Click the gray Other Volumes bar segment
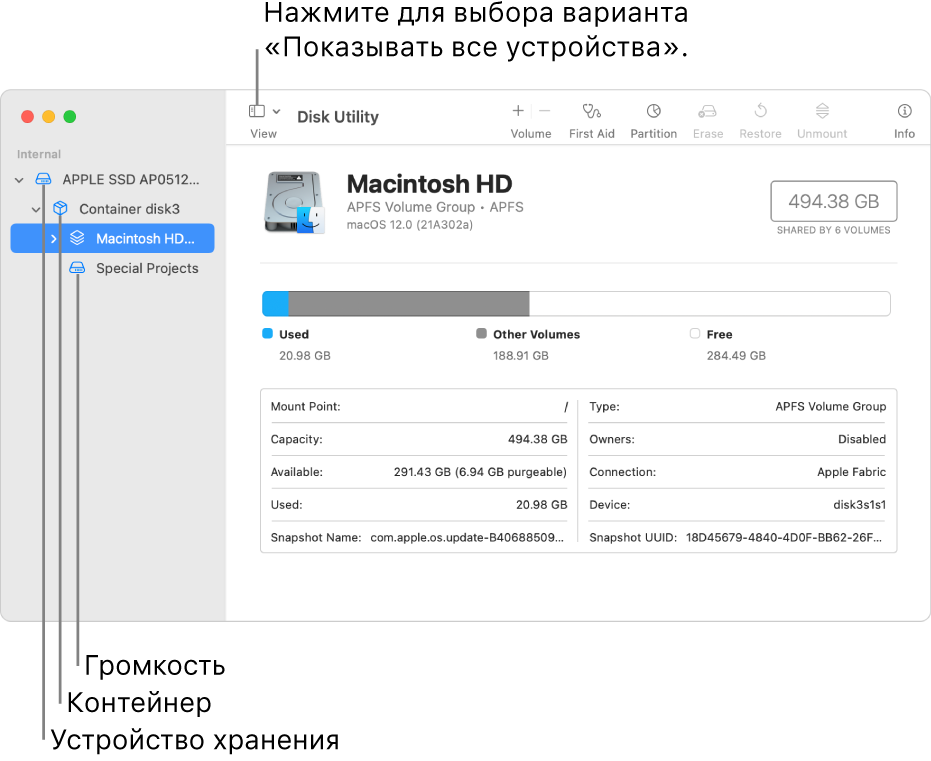The image size is (931, 761). (x=408, y=304)
